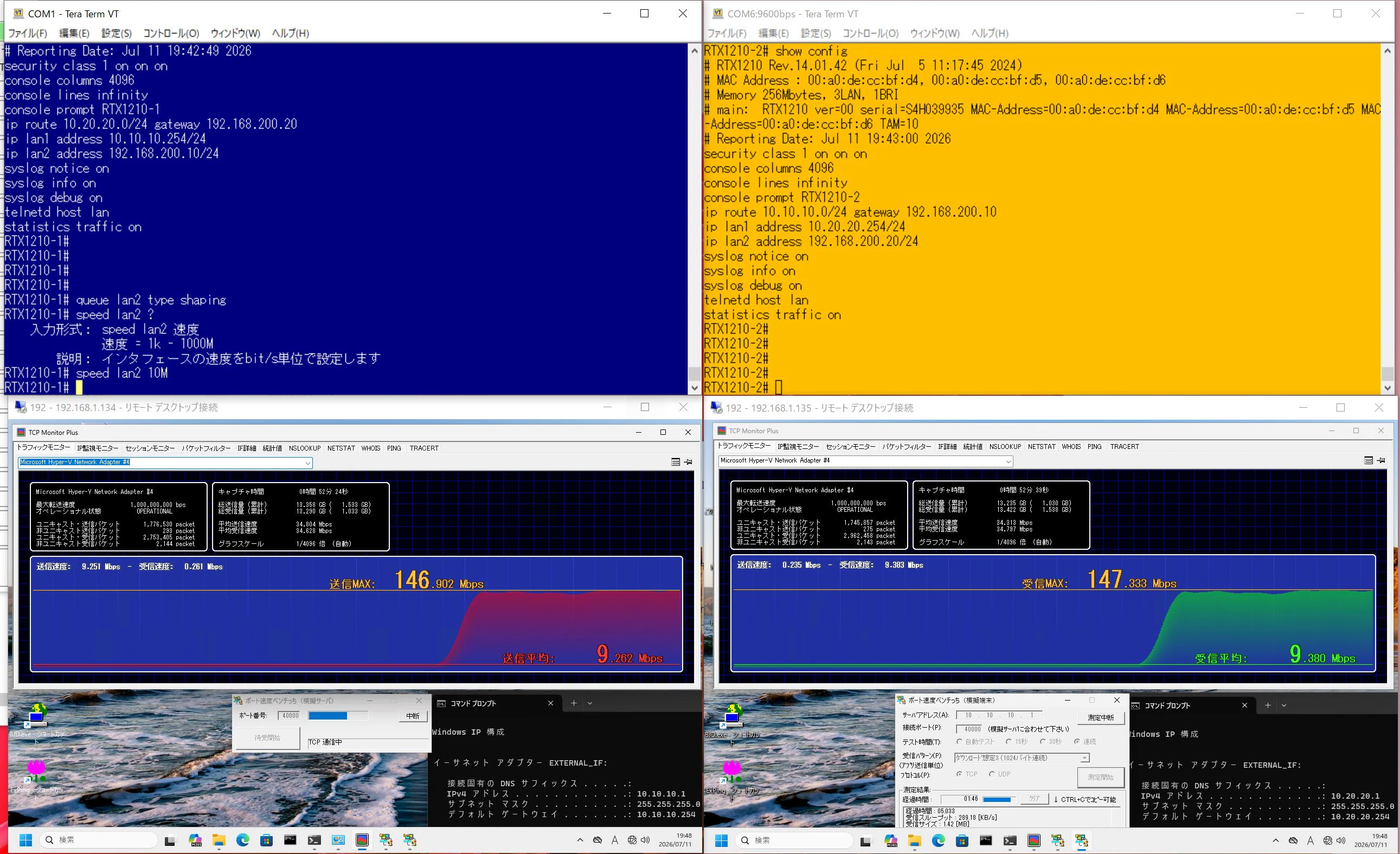Open Microsoft Store in 192.168.1.135 taskbar

[x=962, y=840]
